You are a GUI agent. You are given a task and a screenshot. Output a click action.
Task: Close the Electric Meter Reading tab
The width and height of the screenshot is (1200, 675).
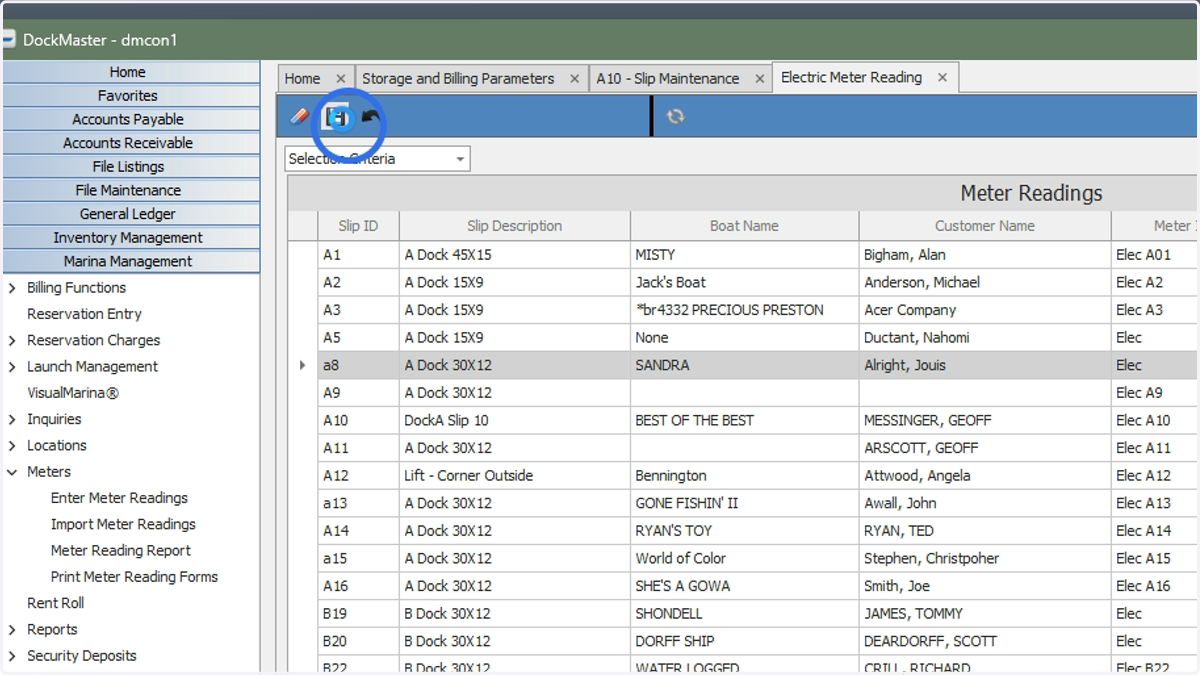click(x=942, y=77)
